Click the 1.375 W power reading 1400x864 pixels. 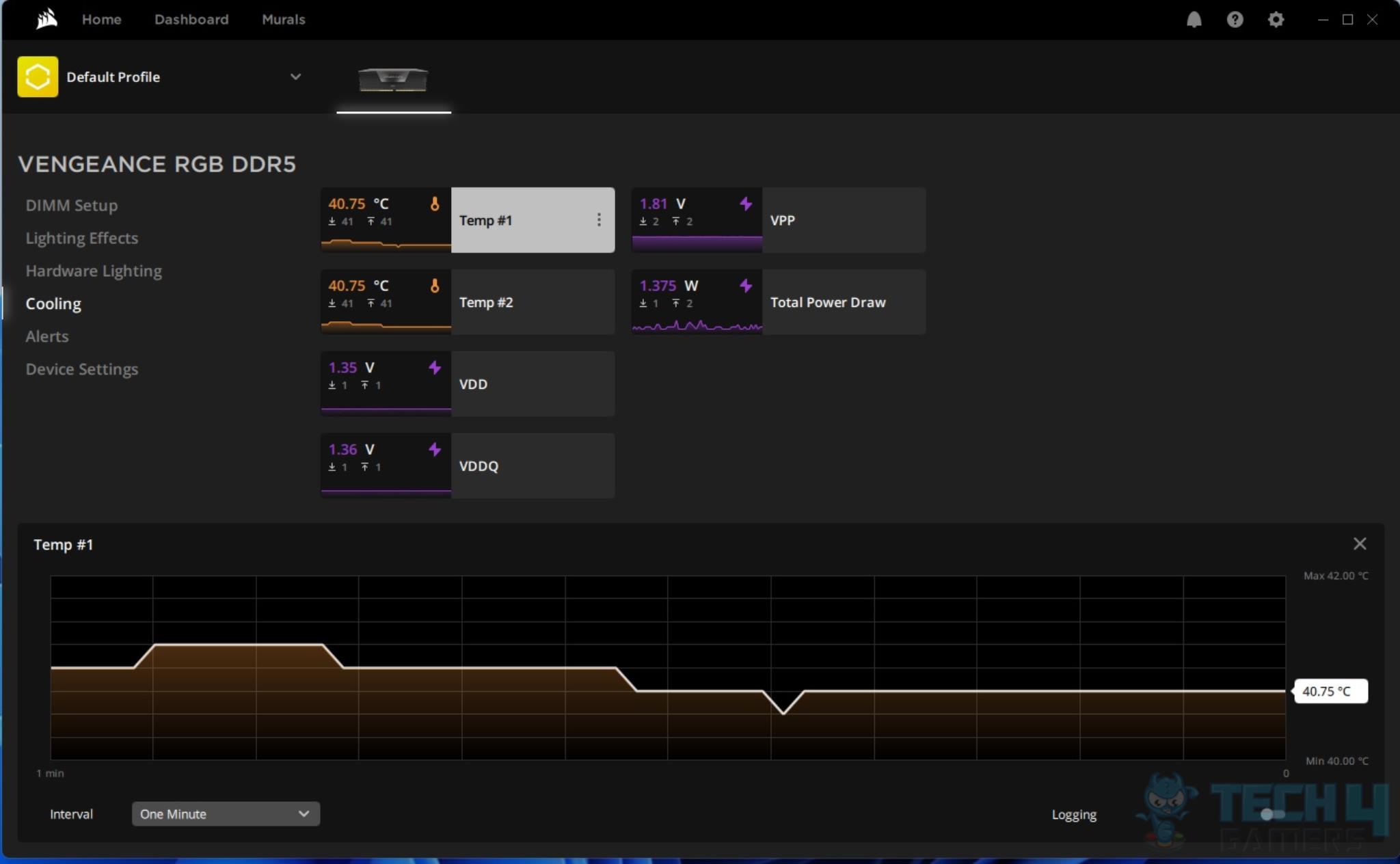click(669, 286)
